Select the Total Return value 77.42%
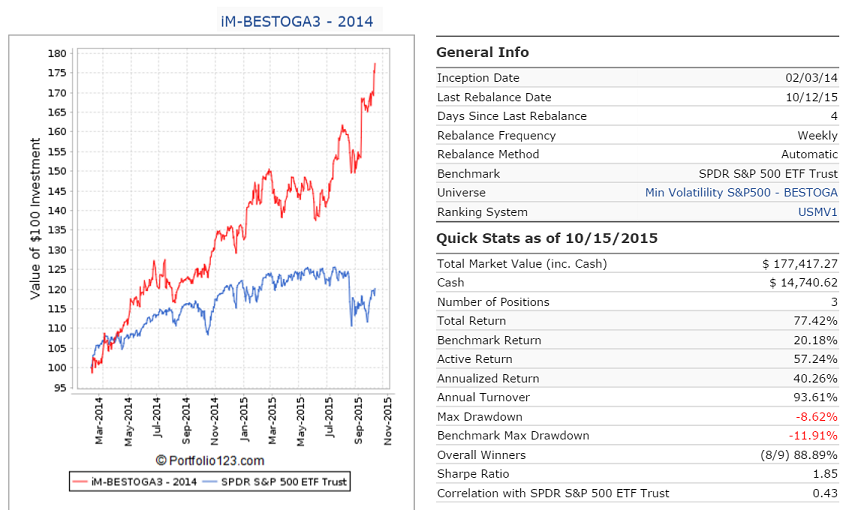This screenshot has width=852, height=510. point(815,321)
